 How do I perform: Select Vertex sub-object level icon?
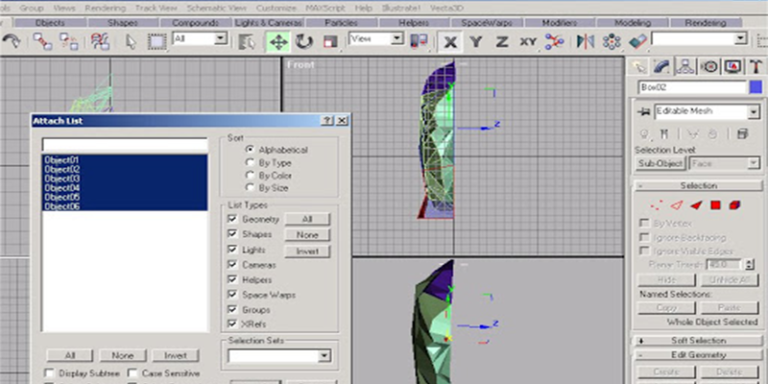point(657,206)
